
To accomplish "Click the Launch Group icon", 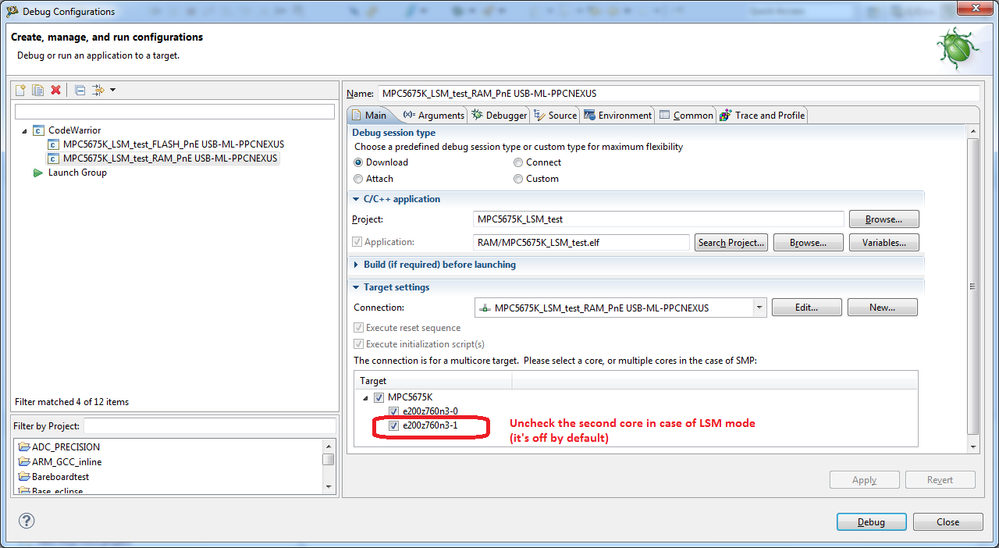I will [38, 173].
